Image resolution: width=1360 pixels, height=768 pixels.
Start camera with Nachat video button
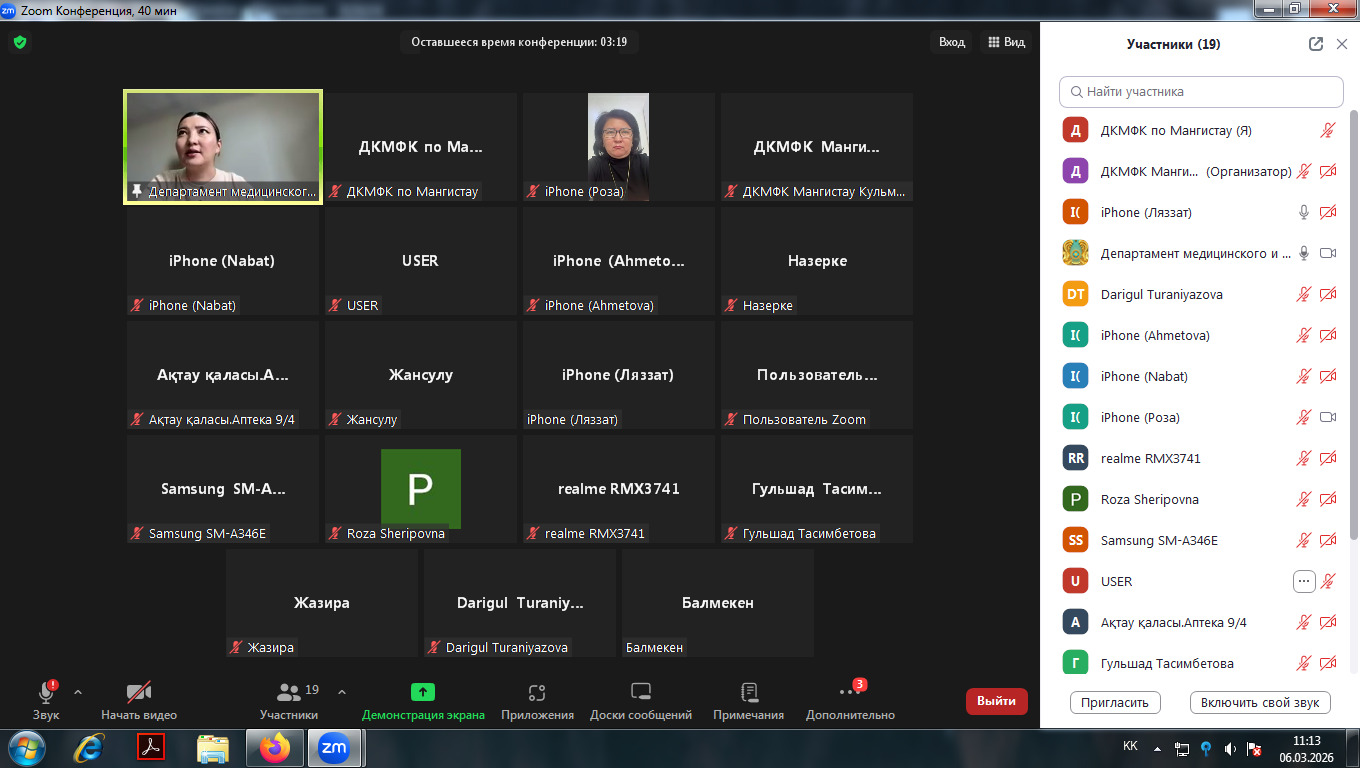coord(138,693)
